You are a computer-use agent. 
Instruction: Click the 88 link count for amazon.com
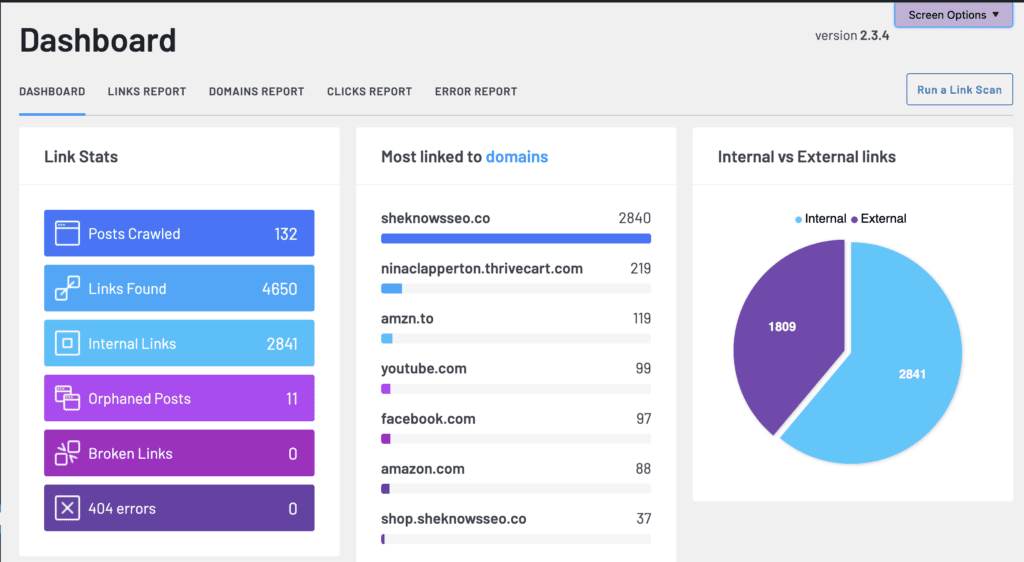point(643,469)
